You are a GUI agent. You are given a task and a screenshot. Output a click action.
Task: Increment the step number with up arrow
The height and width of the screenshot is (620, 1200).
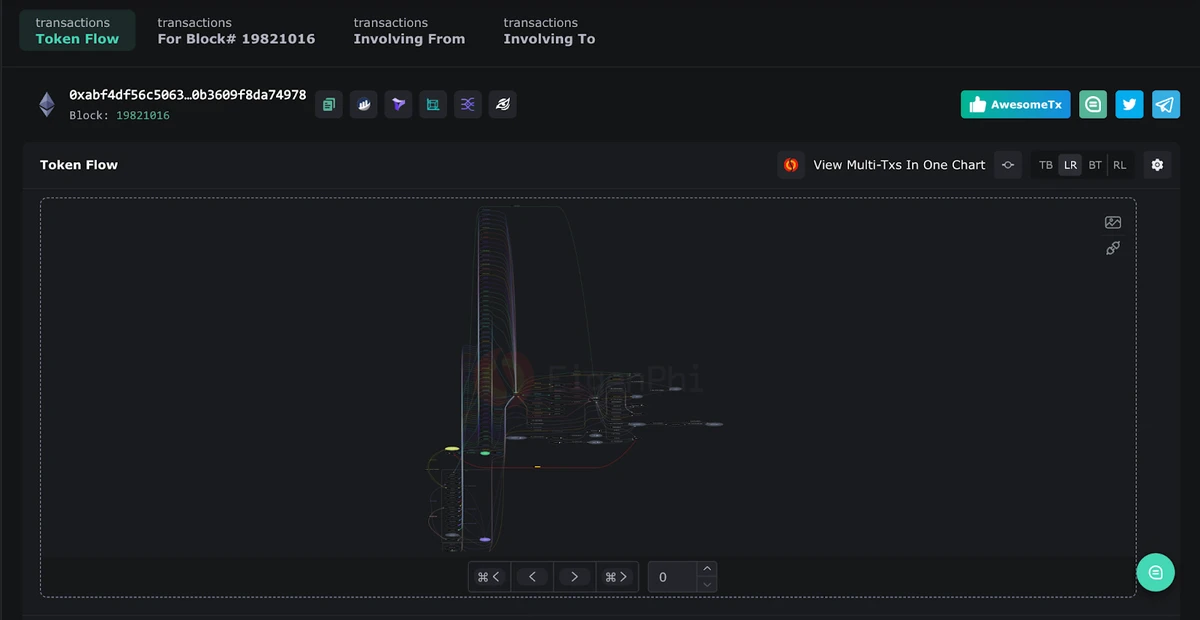coord(707,570)
